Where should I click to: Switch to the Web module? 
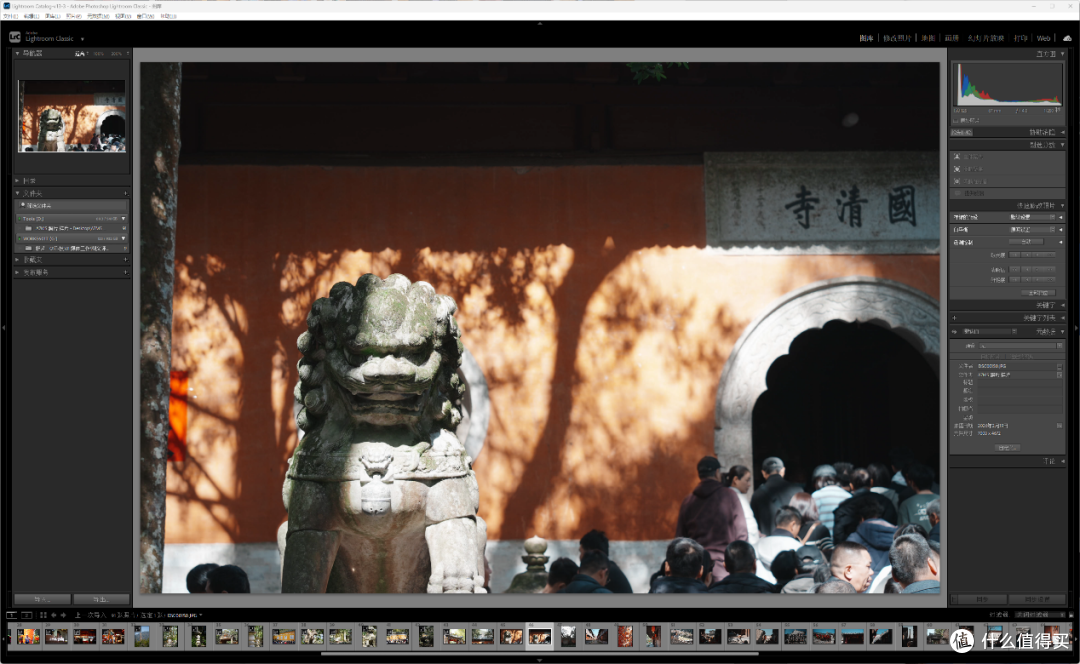(x=1043, y=39)
